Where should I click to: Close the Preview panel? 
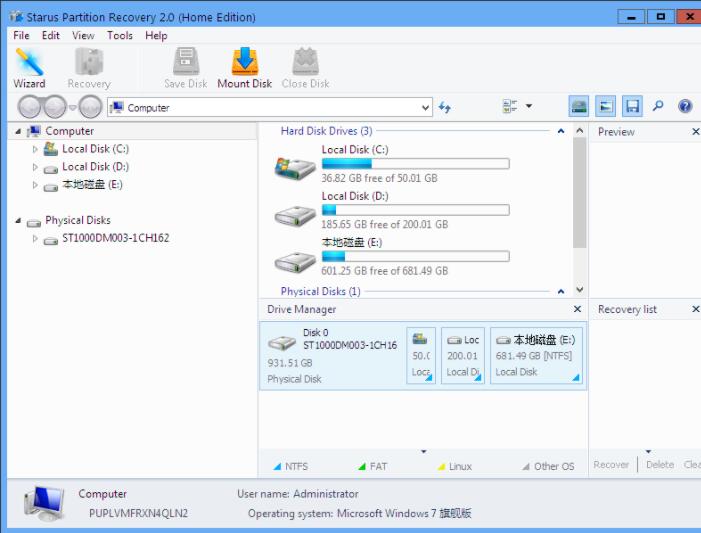696,131
